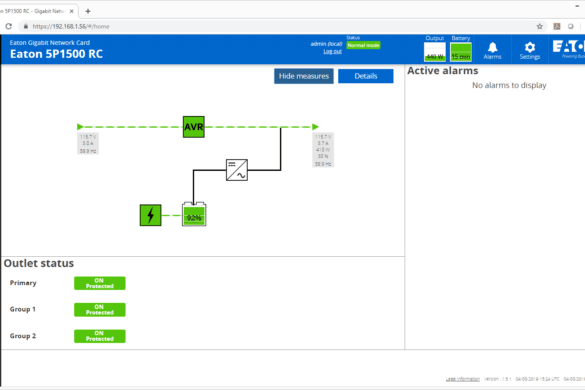This screenshot has height=390, width=585.
Task: Click the battery 92% charge icon
Action: coord(194,215)
